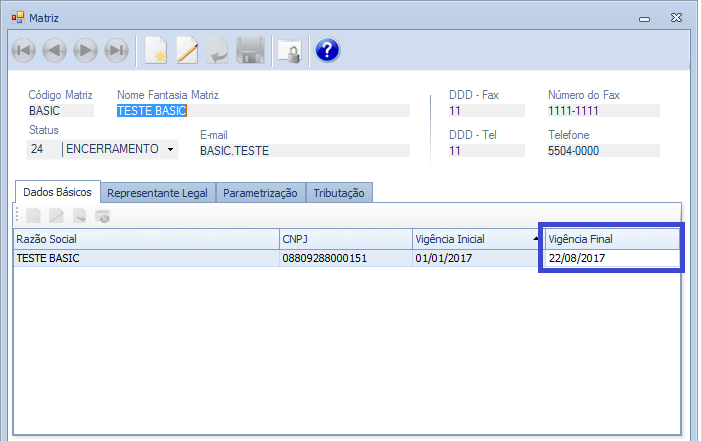Navigate to the previous record

(55, 50)
